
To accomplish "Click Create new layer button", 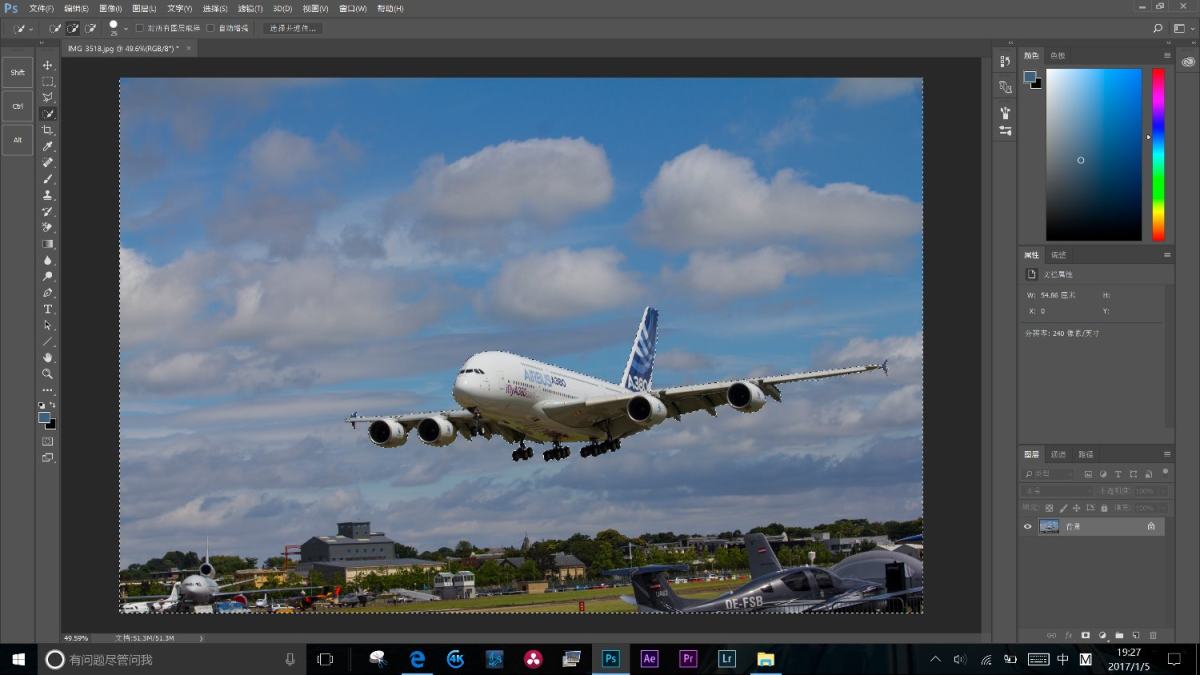I will (1136, 635).
